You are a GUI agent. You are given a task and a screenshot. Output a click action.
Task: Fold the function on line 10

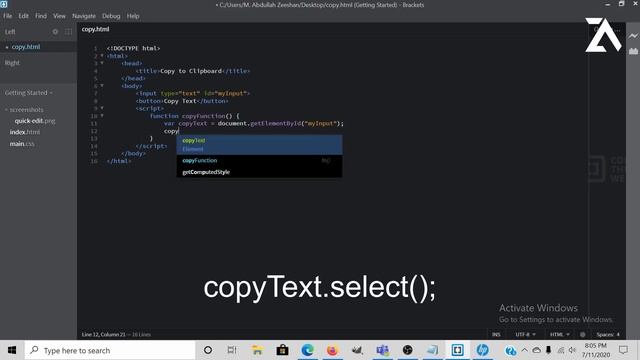pyautogui.click(x=102, y=116)
